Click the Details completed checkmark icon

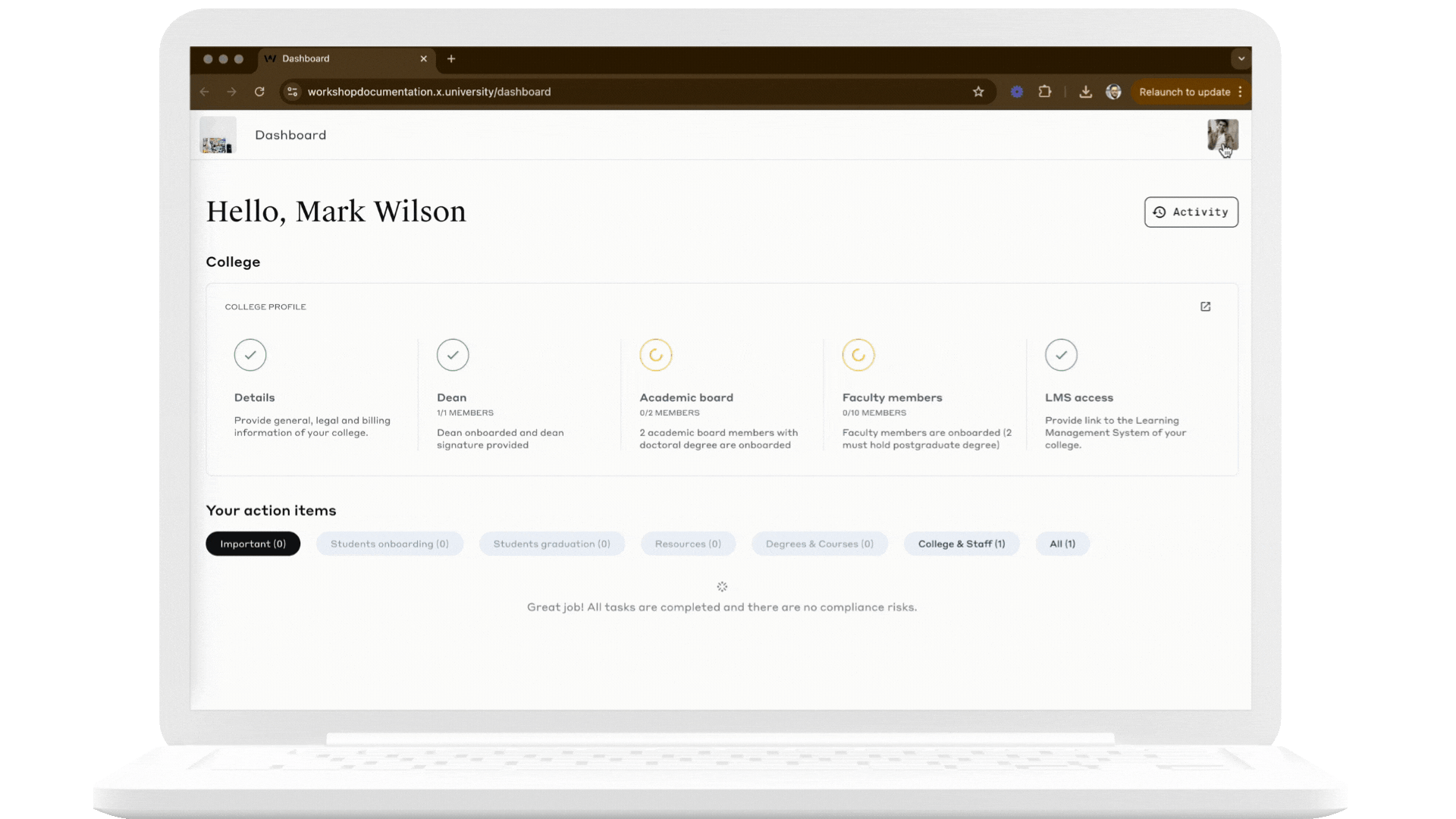[x=250, y=355]
